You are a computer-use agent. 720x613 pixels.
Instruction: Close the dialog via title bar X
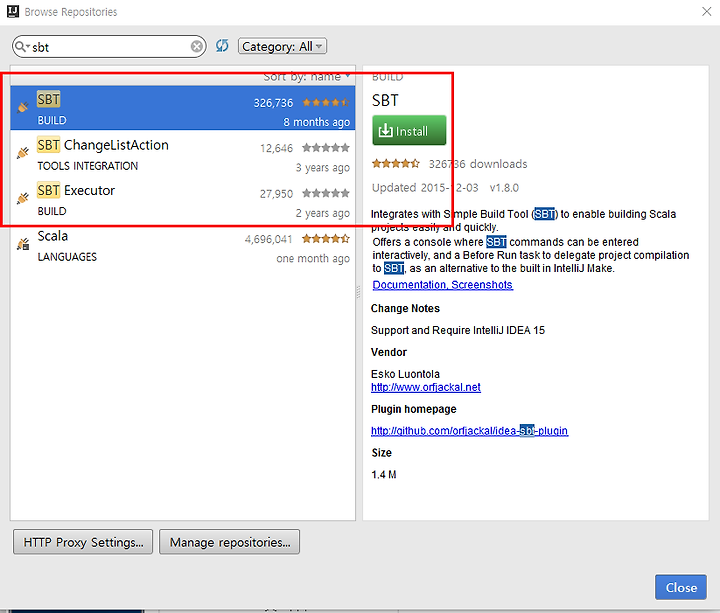(706, 11)
